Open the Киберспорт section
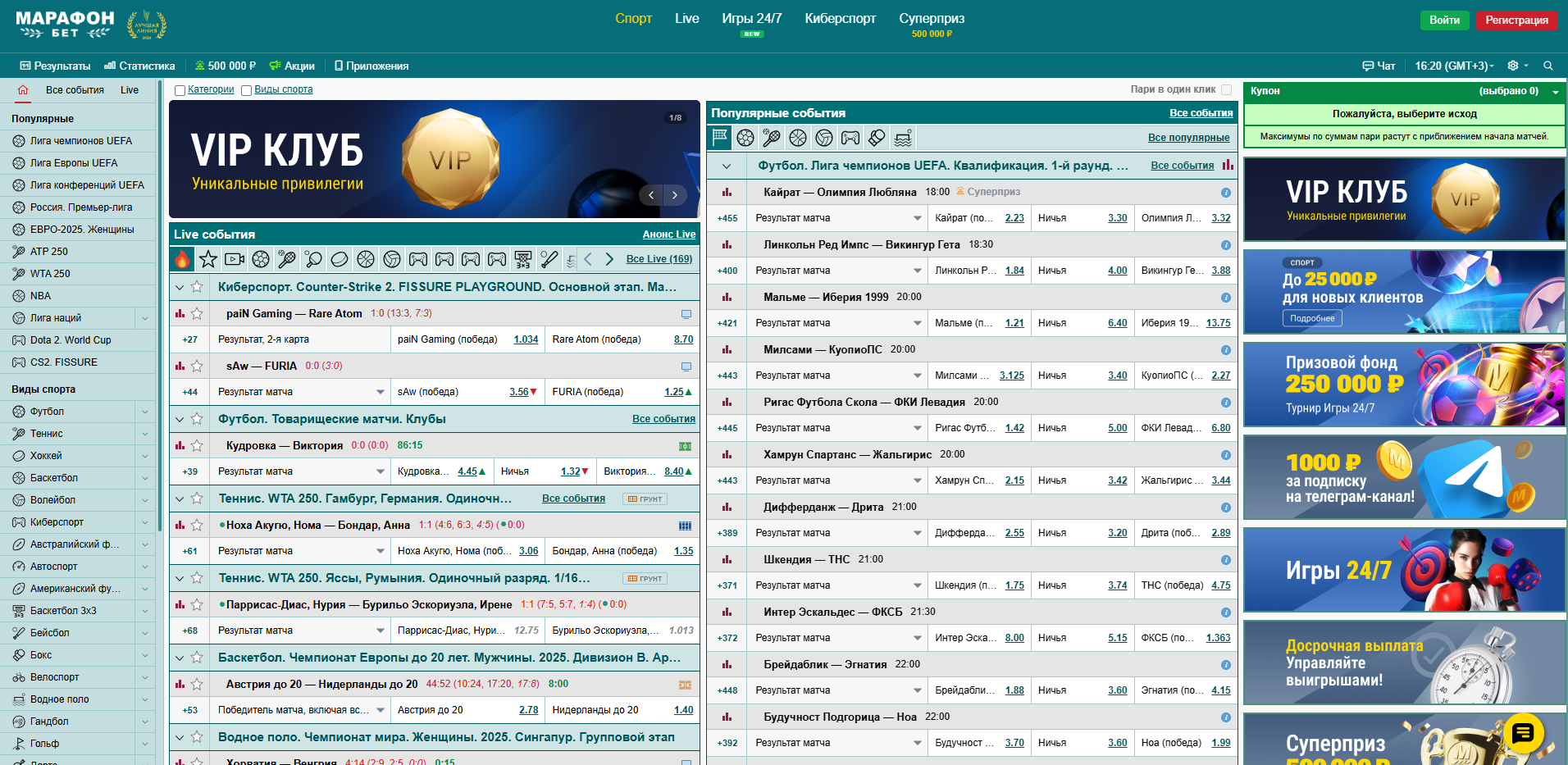 [x=841, y=18]
